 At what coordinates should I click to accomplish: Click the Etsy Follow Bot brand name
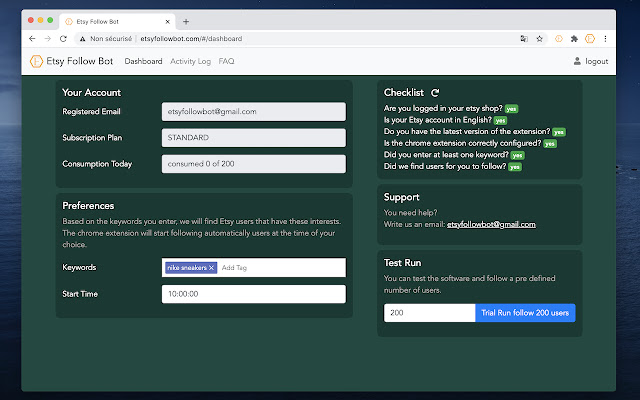(x=80, y=61)
